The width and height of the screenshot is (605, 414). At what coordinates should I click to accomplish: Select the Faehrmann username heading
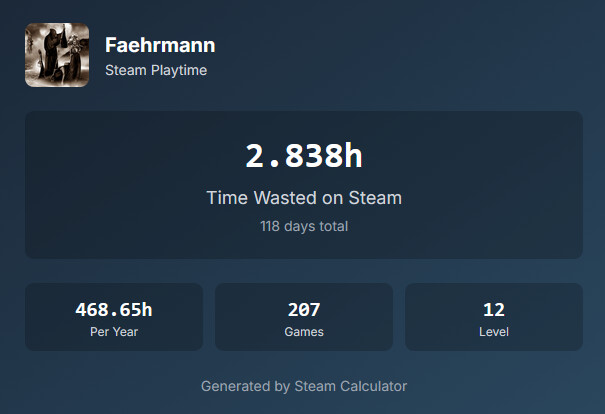tap(160, 45)
